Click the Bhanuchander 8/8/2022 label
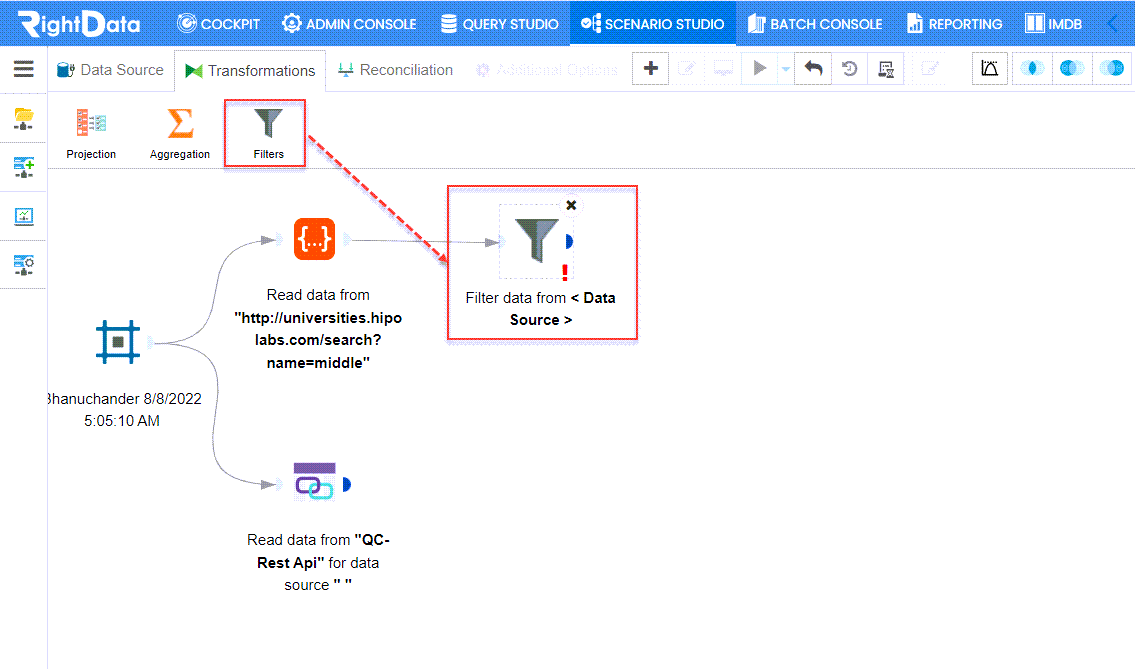Image resolution: width=1135 pixels, height=669 pixels. [x=124, y=410]
